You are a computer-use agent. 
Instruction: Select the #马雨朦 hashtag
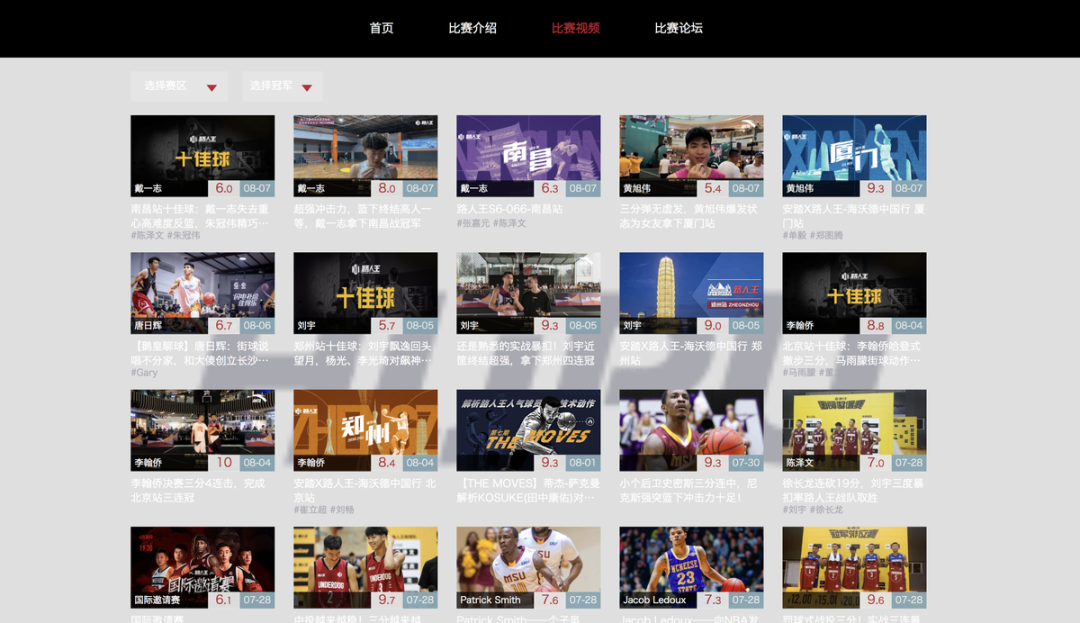click(799, 372)
